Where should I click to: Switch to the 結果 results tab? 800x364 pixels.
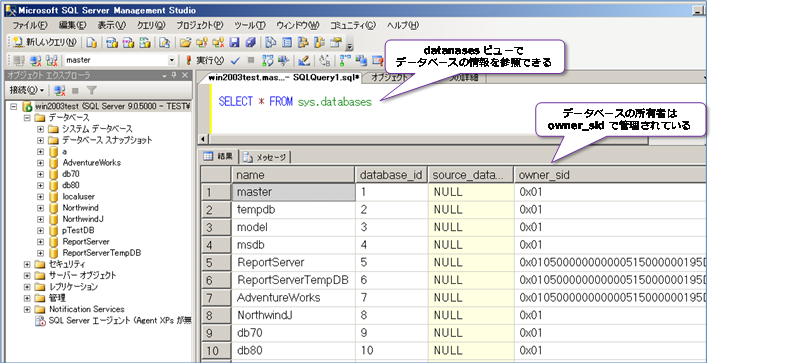click(x=219, y=157)
